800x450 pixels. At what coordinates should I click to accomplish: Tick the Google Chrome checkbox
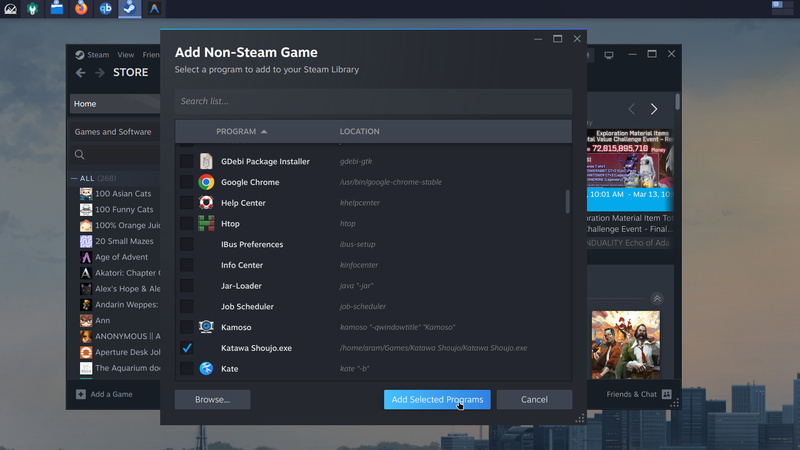coord(187,182)
